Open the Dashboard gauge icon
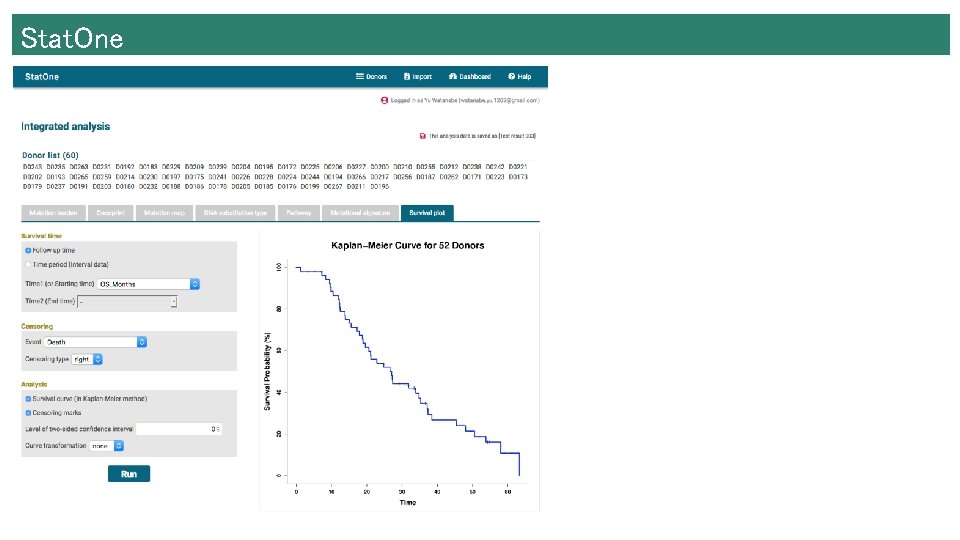The height and width of the screenshot is (540, 960). [x=453, y=77]
